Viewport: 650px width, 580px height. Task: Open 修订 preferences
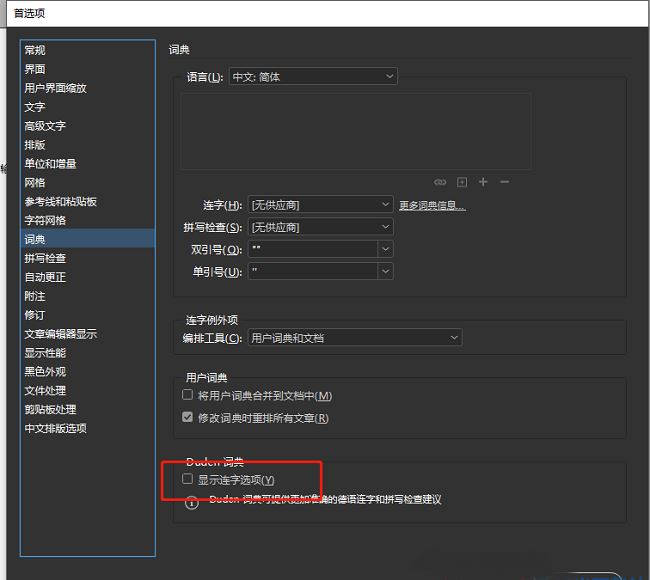[88, 315]
